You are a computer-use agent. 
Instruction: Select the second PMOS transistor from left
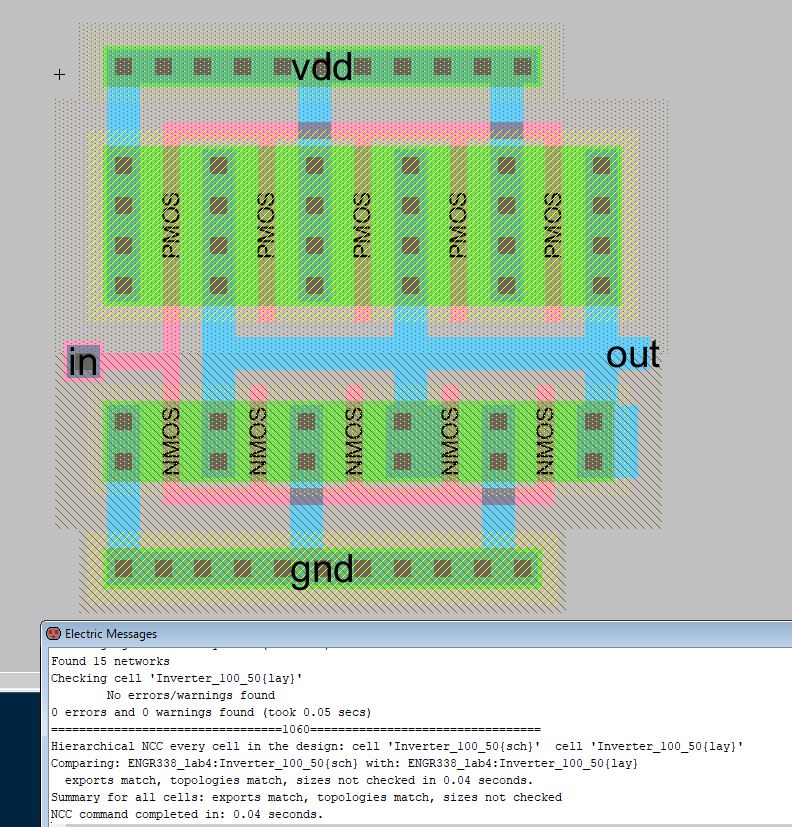pyautogui.click(x=266, y=226)
